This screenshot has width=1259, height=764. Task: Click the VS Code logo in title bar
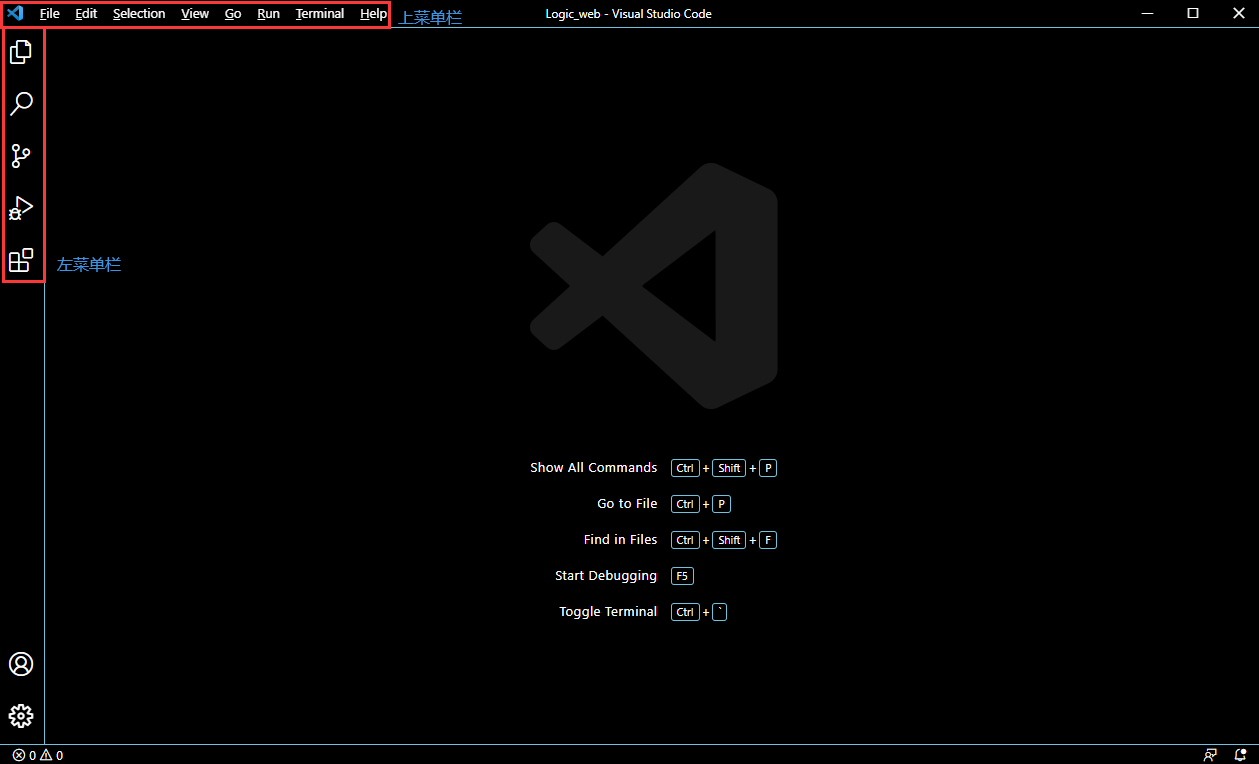coord(15,14)
